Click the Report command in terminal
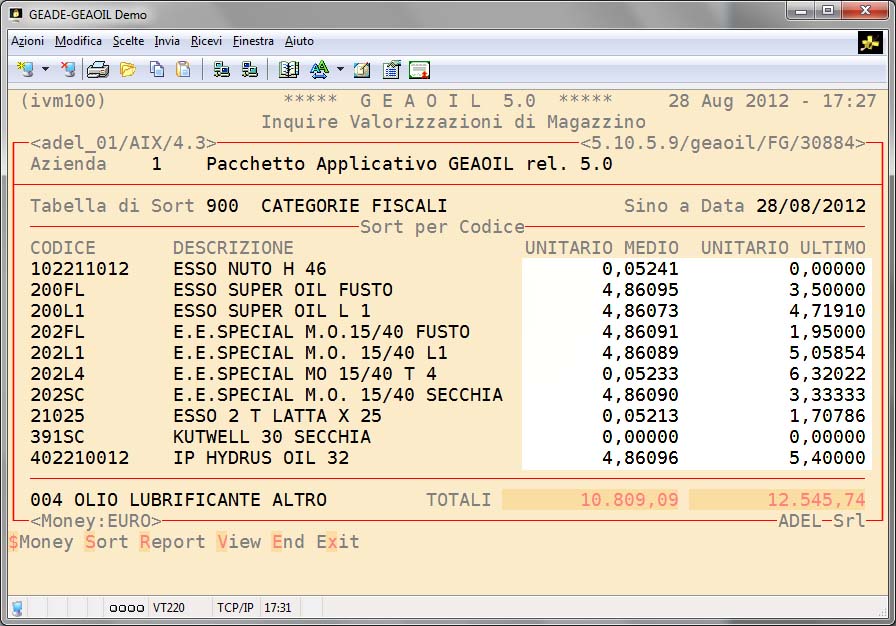The width and height of the screenshot is (896, 626). coord(172,542)
